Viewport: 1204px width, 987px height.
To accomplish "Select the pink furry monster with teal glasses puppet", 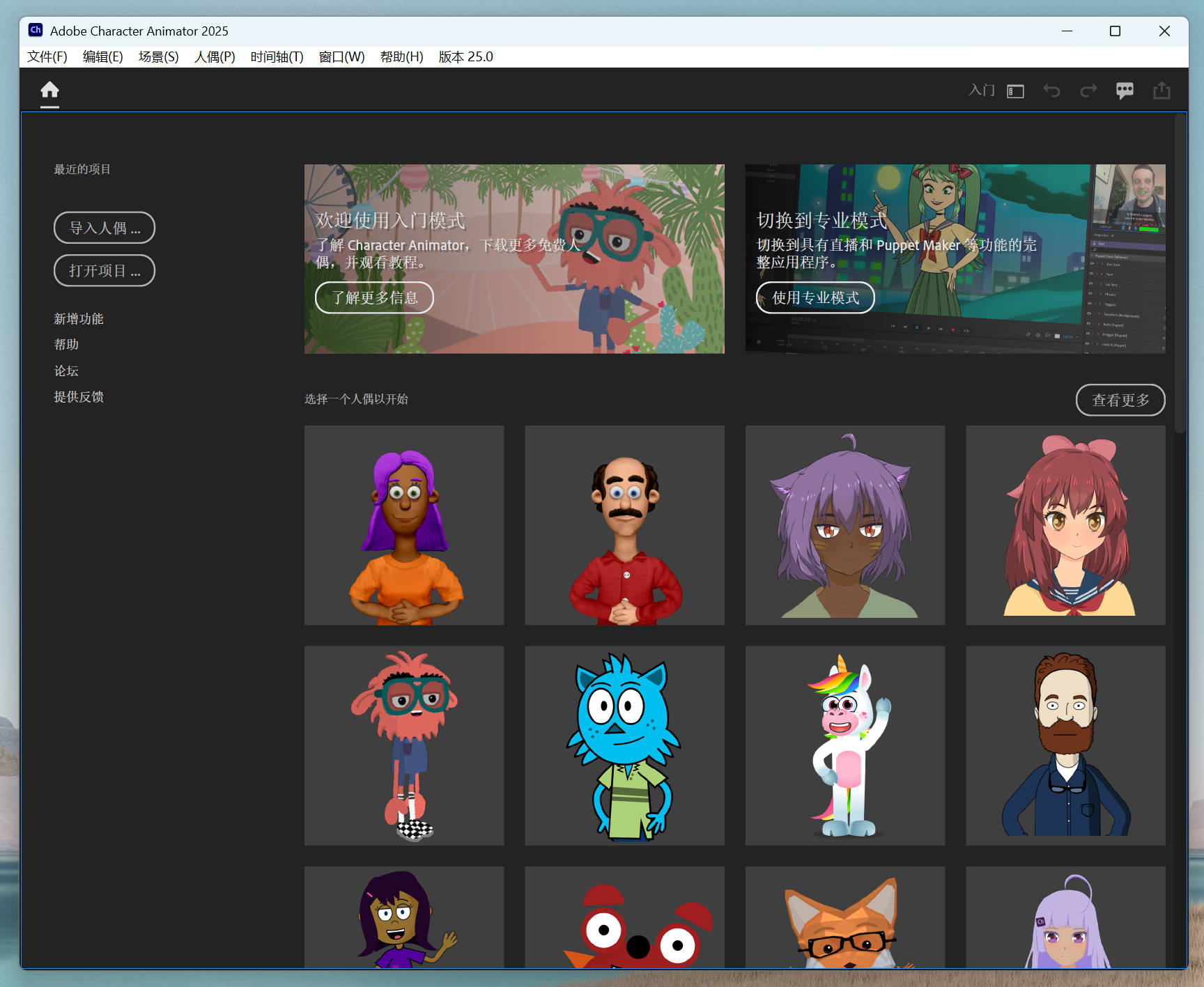I will pos(404,745).
